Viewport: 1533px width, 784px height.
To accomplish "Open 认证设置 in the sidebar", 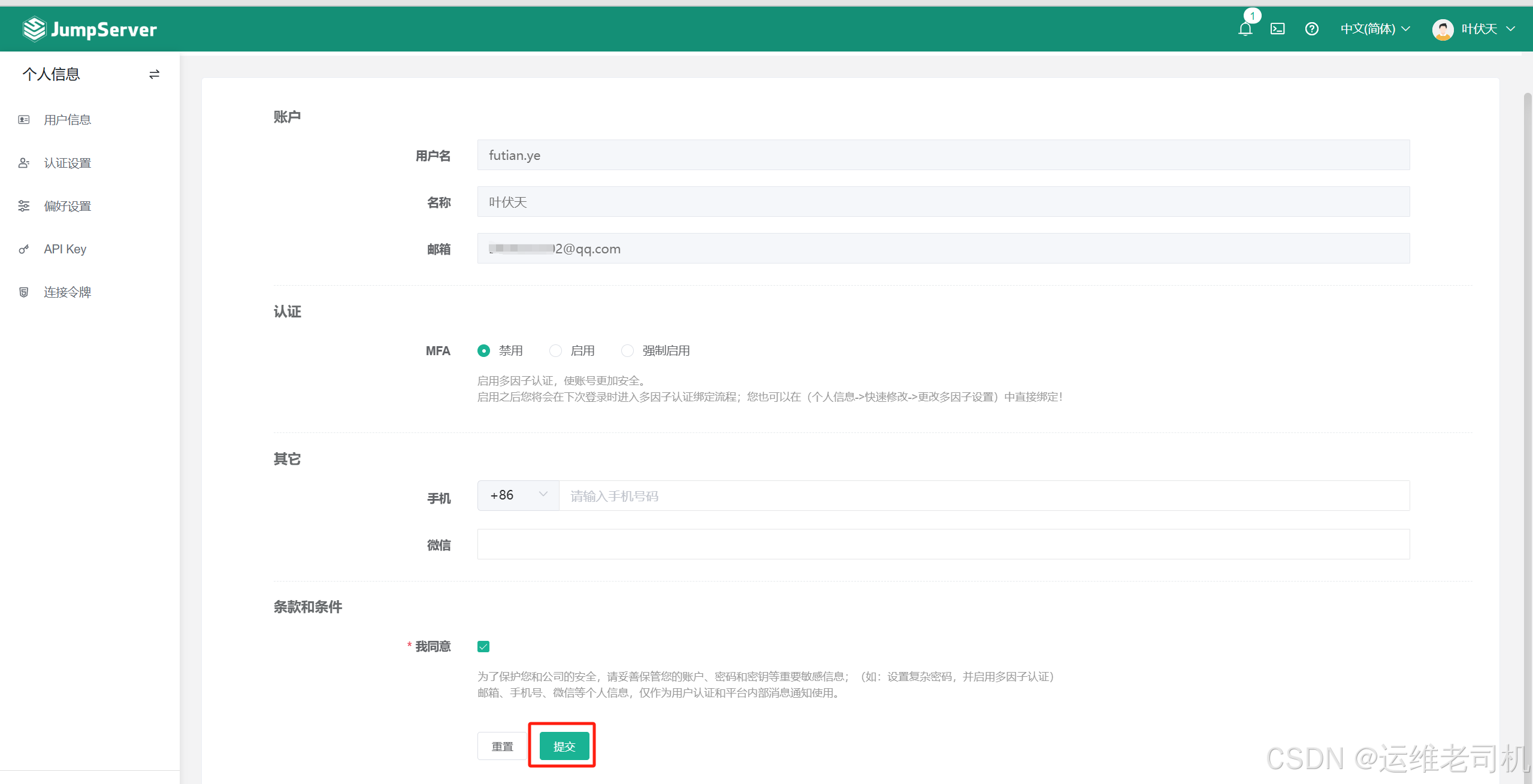I will 67,163.
